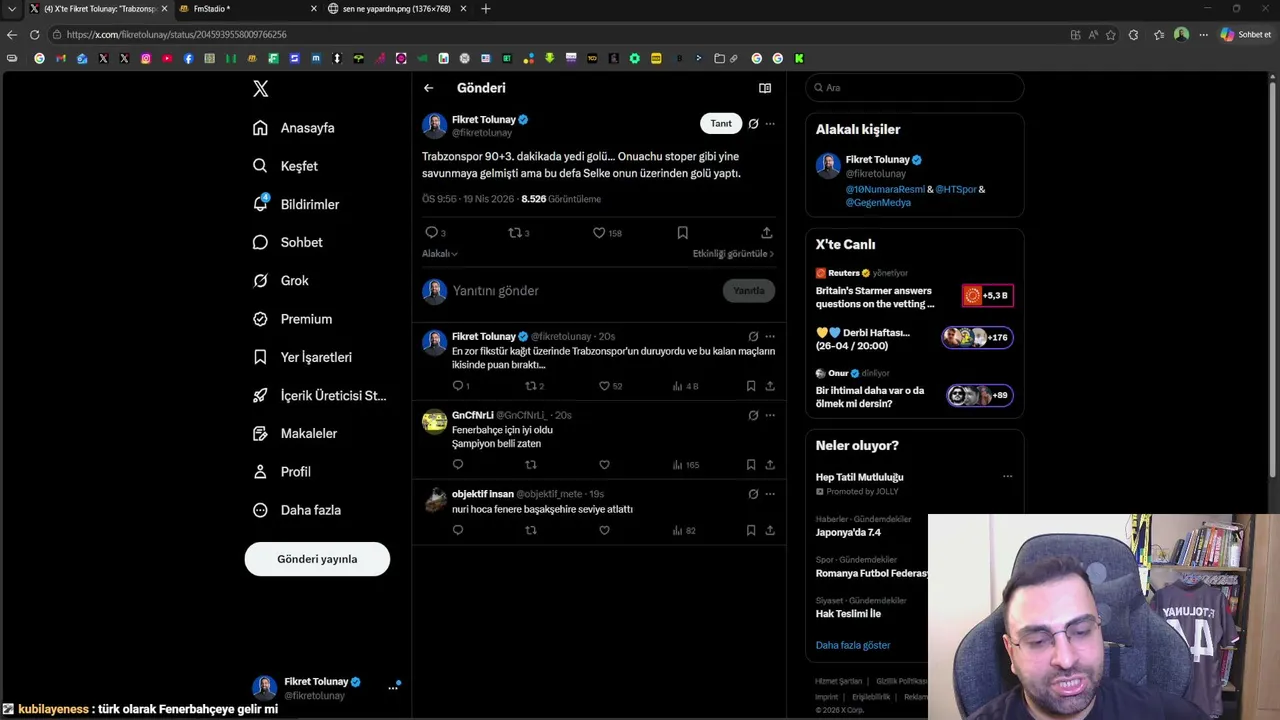Image resolution: width=1280 pixels, height=720 pixels.
Task: Click the browser address bar URL
Action: click(176, 35)
